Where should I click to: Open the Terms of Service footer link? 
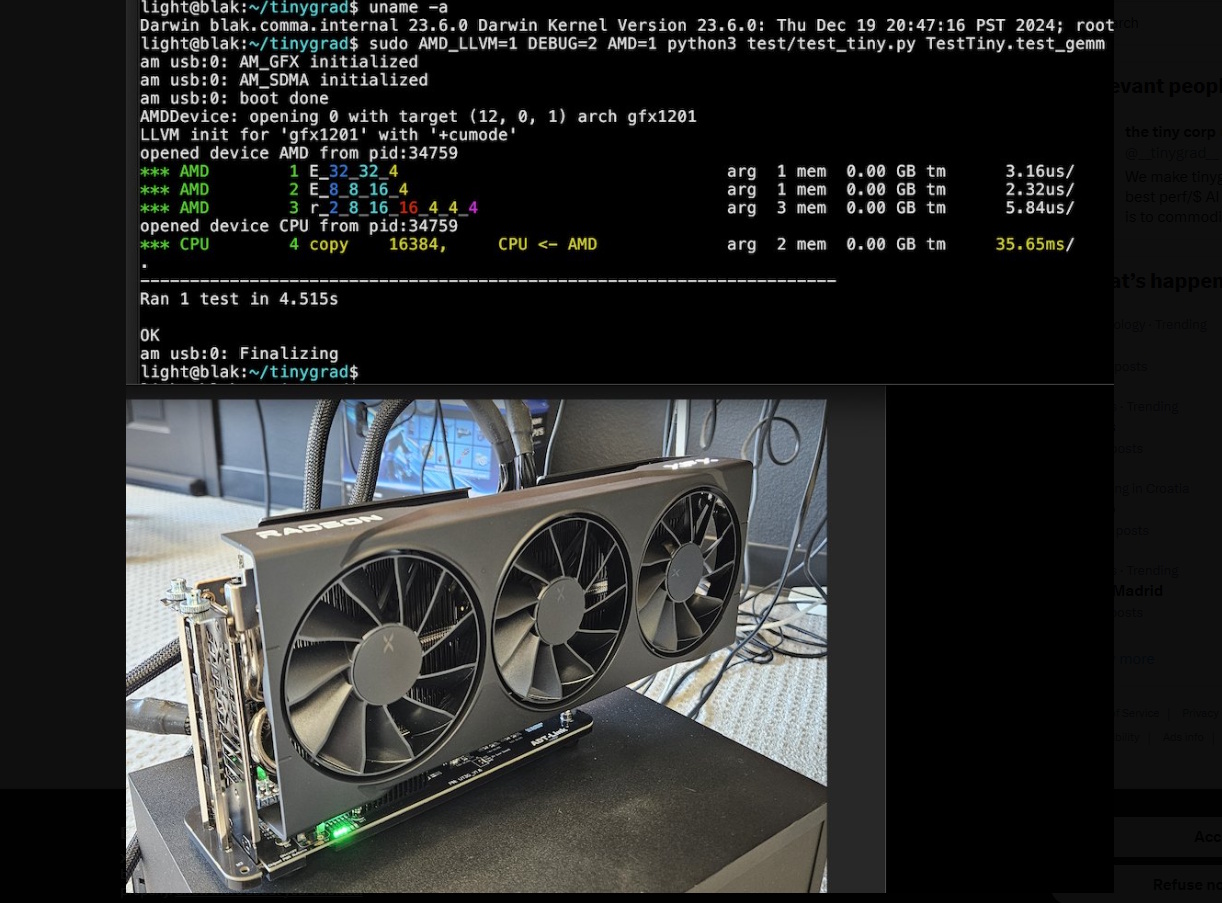tap(1136, 713)
